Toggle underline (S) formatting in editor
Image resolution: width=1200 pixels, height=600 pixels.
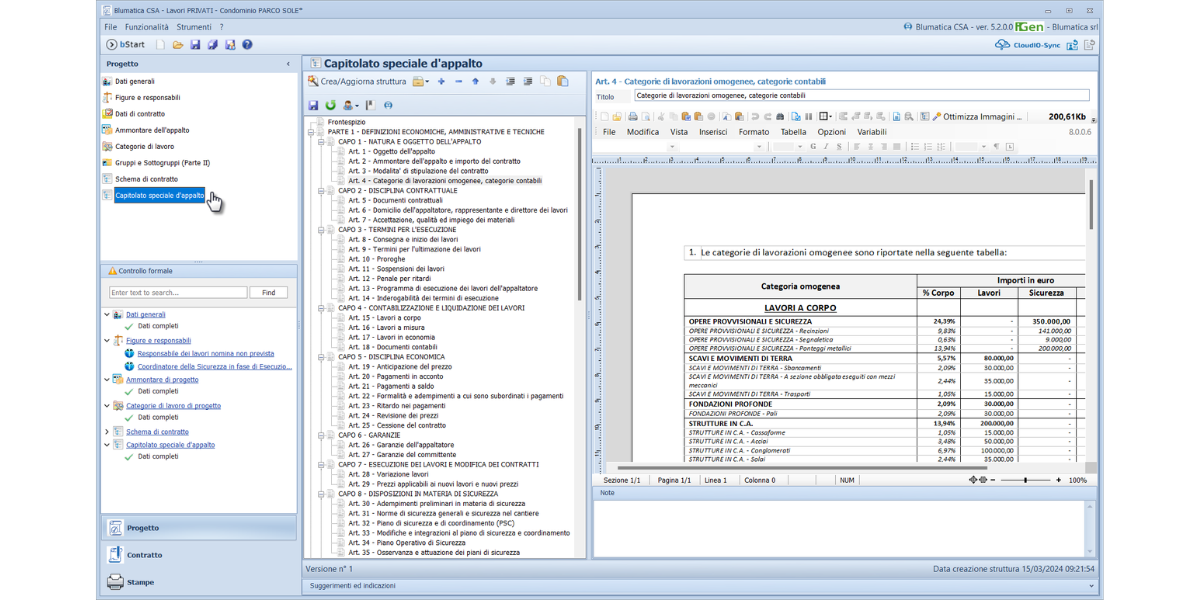pyautogui.click(x=839, y=147)
